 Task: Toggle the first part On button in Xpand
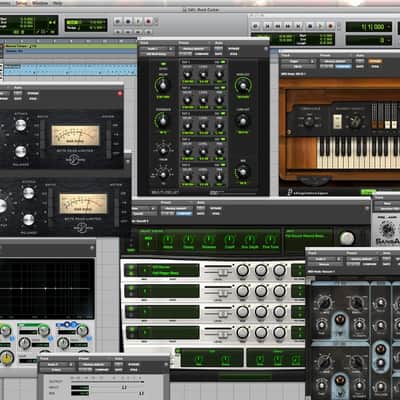click(x=130, y=267)
